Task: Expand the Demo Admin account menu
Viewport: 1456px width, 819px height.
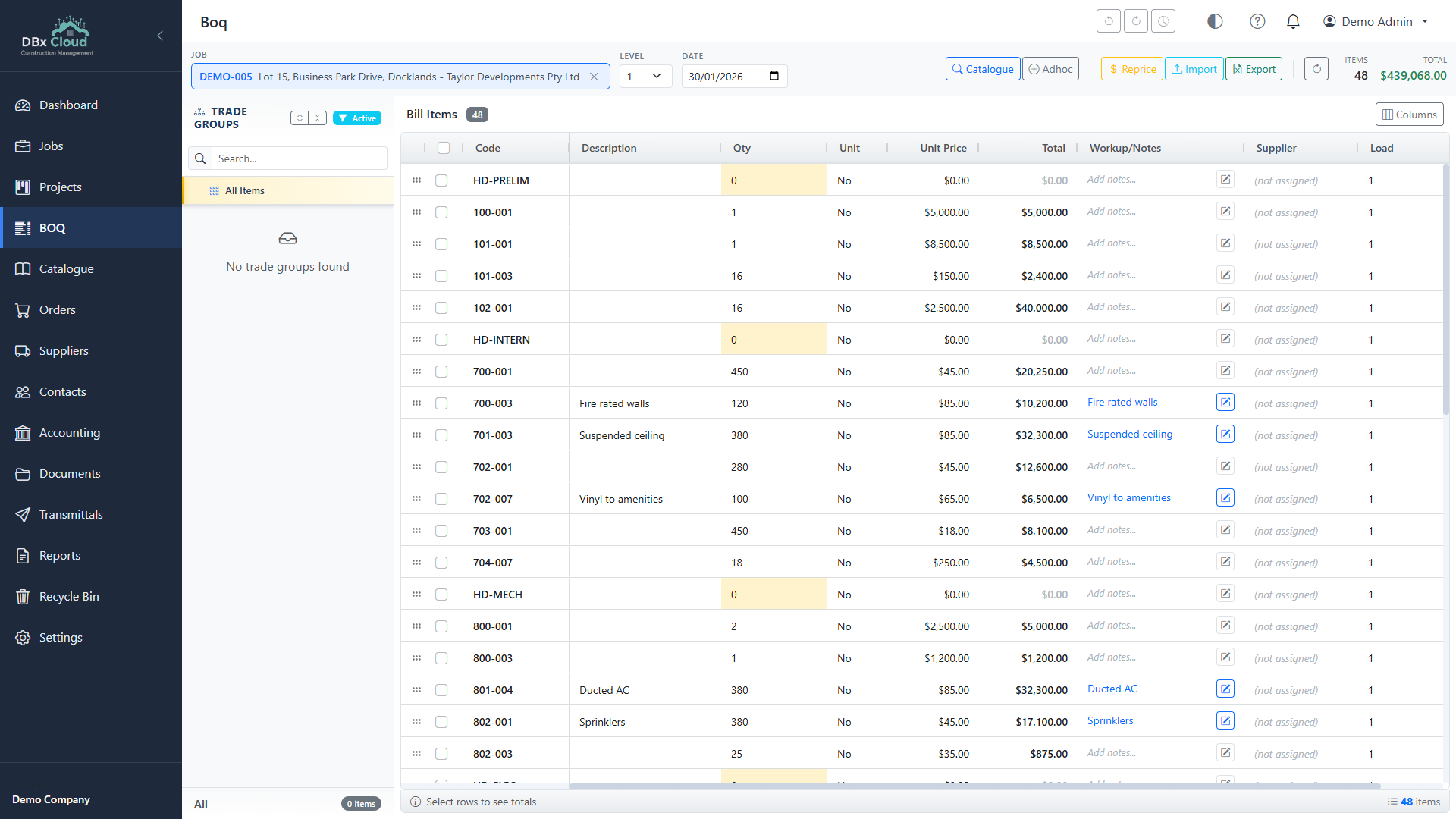Action: click(x=1376, y=21)
